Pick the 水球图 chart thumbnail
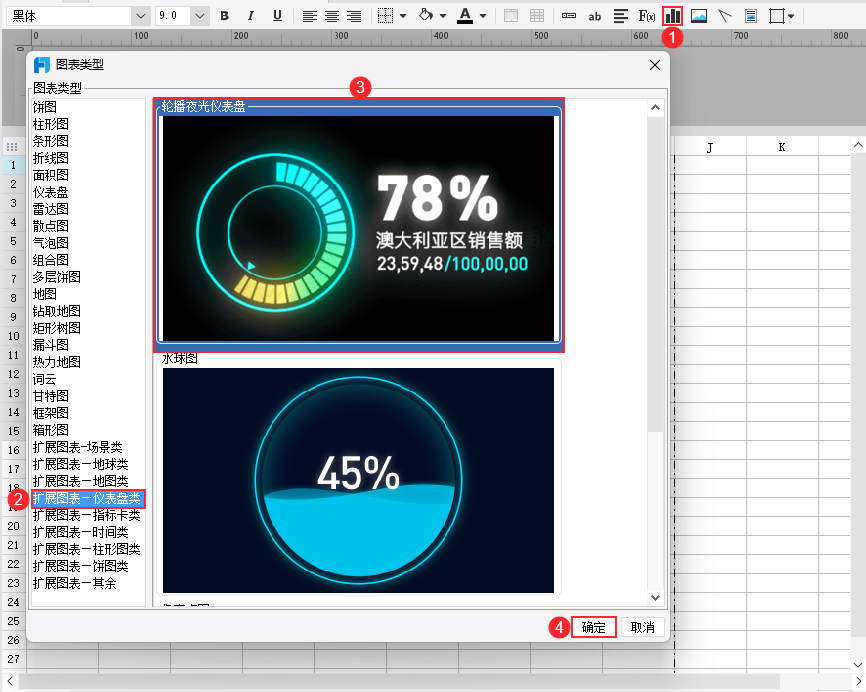 point(358,479)
